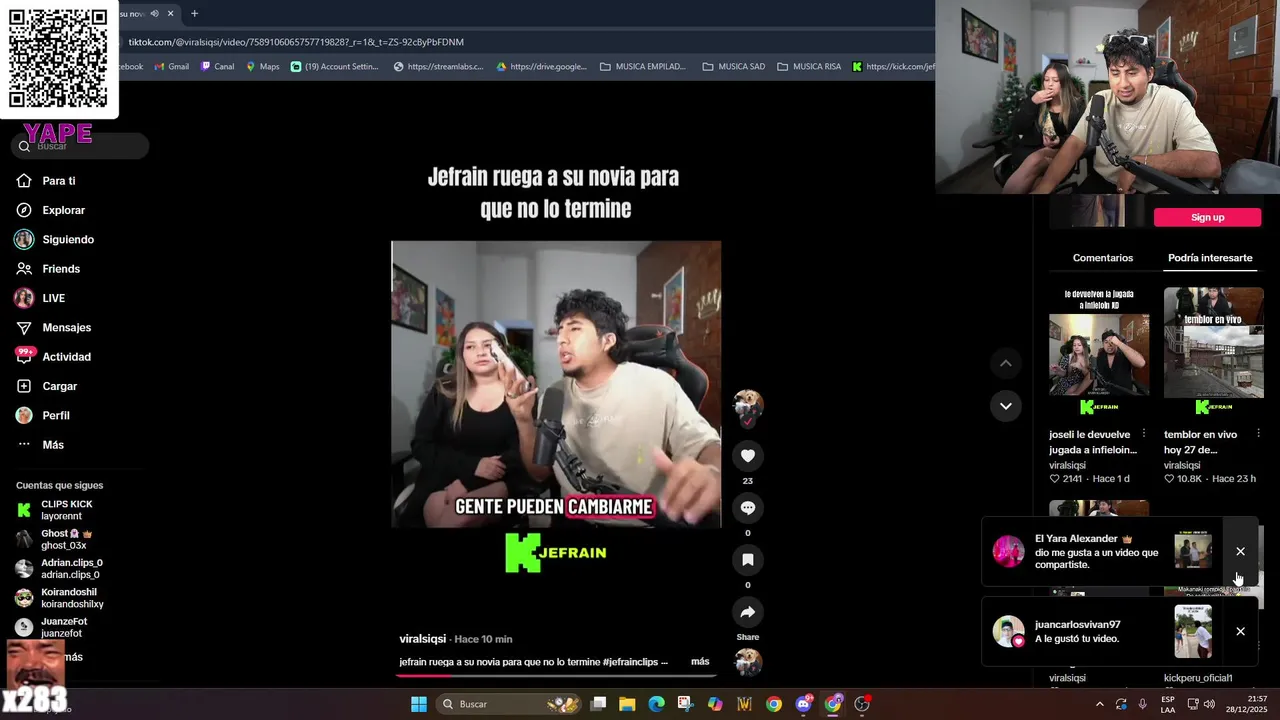This screenshot has width=1280, height=720.
Task: Open the Maps bookmark
Action: tap(263, 67)
